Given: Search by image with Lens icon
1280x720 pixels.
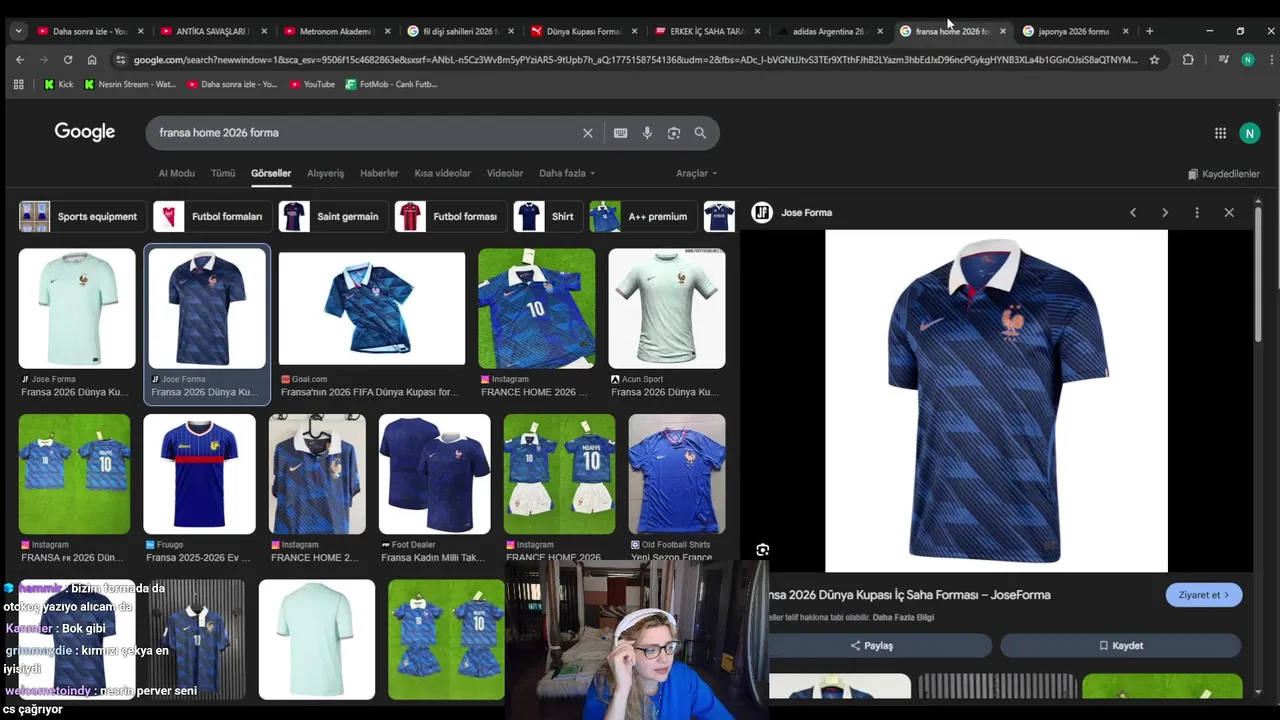Looking at the screenshot, I should pyautogui.click(x=674, y=133).
